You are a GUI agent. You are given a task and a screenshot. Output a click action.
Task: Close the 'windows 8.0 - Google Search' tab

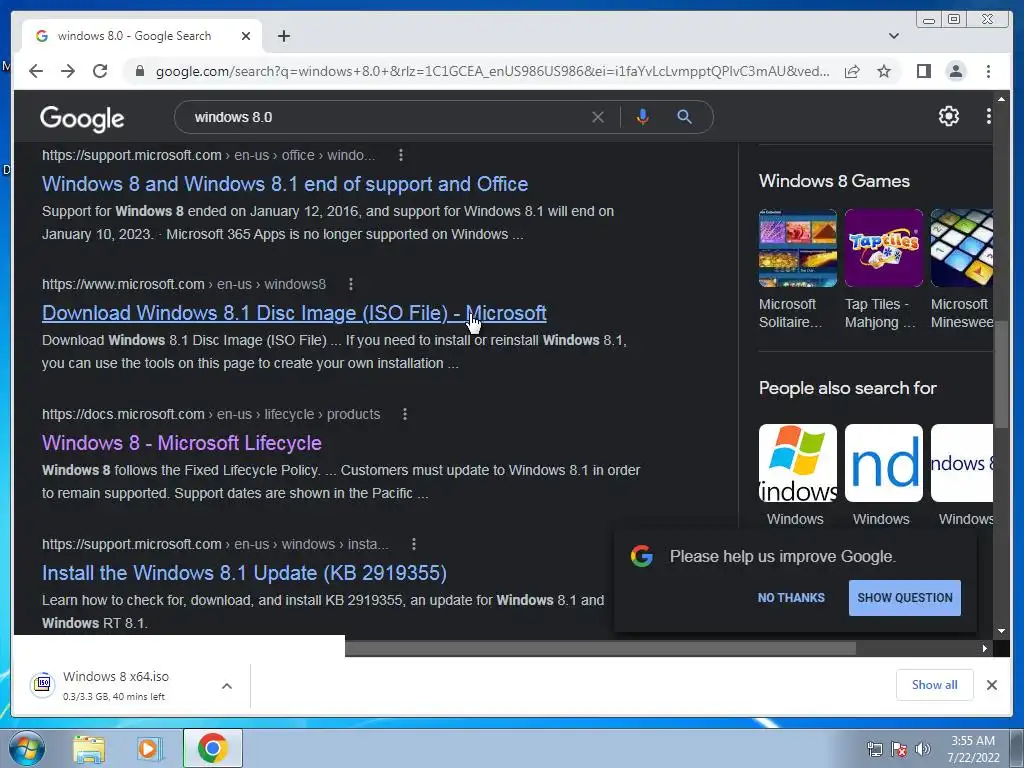coord(246,36)
